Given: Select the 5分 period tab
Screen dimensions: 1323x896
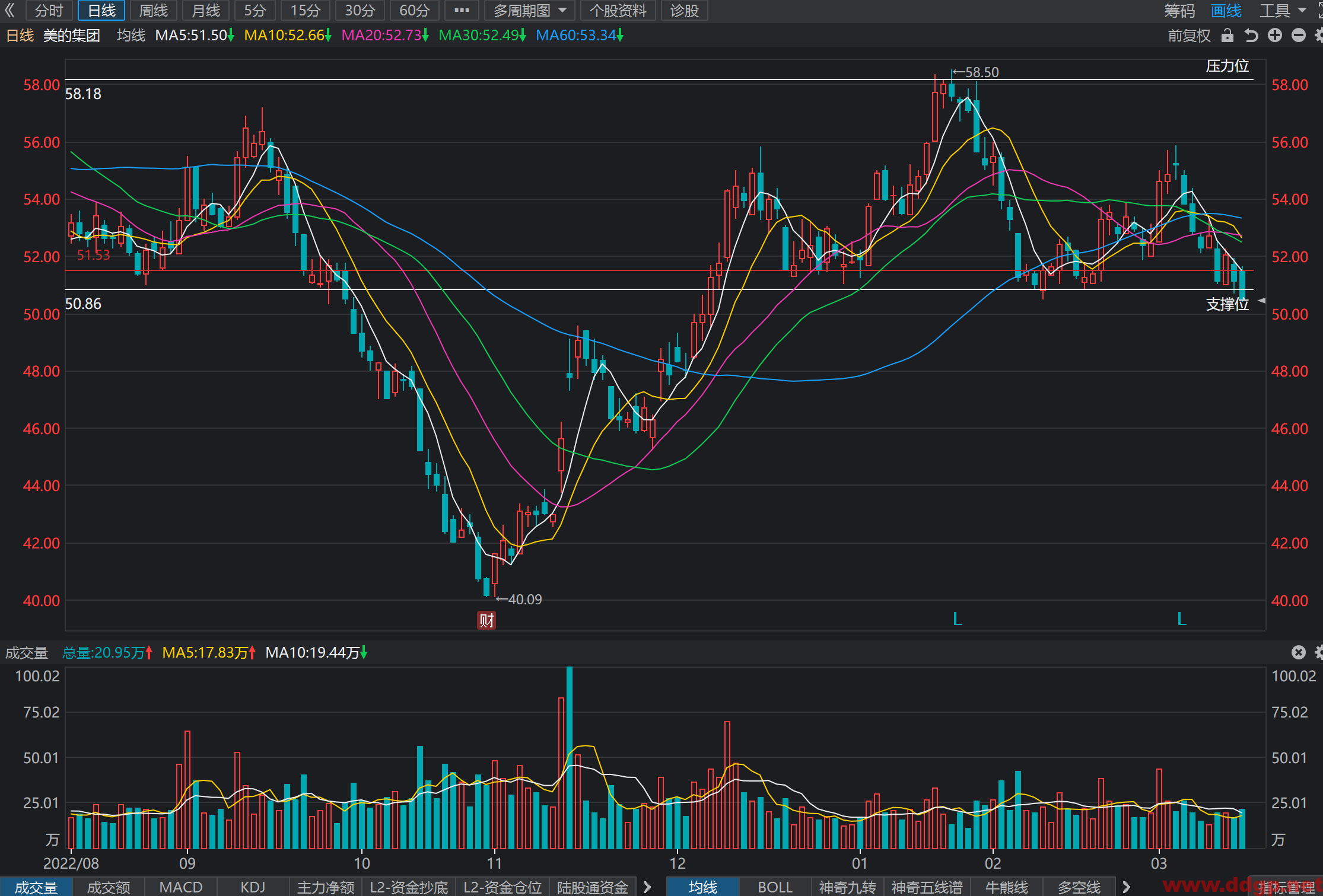Looking at the screenshot, I should [255, 10].
